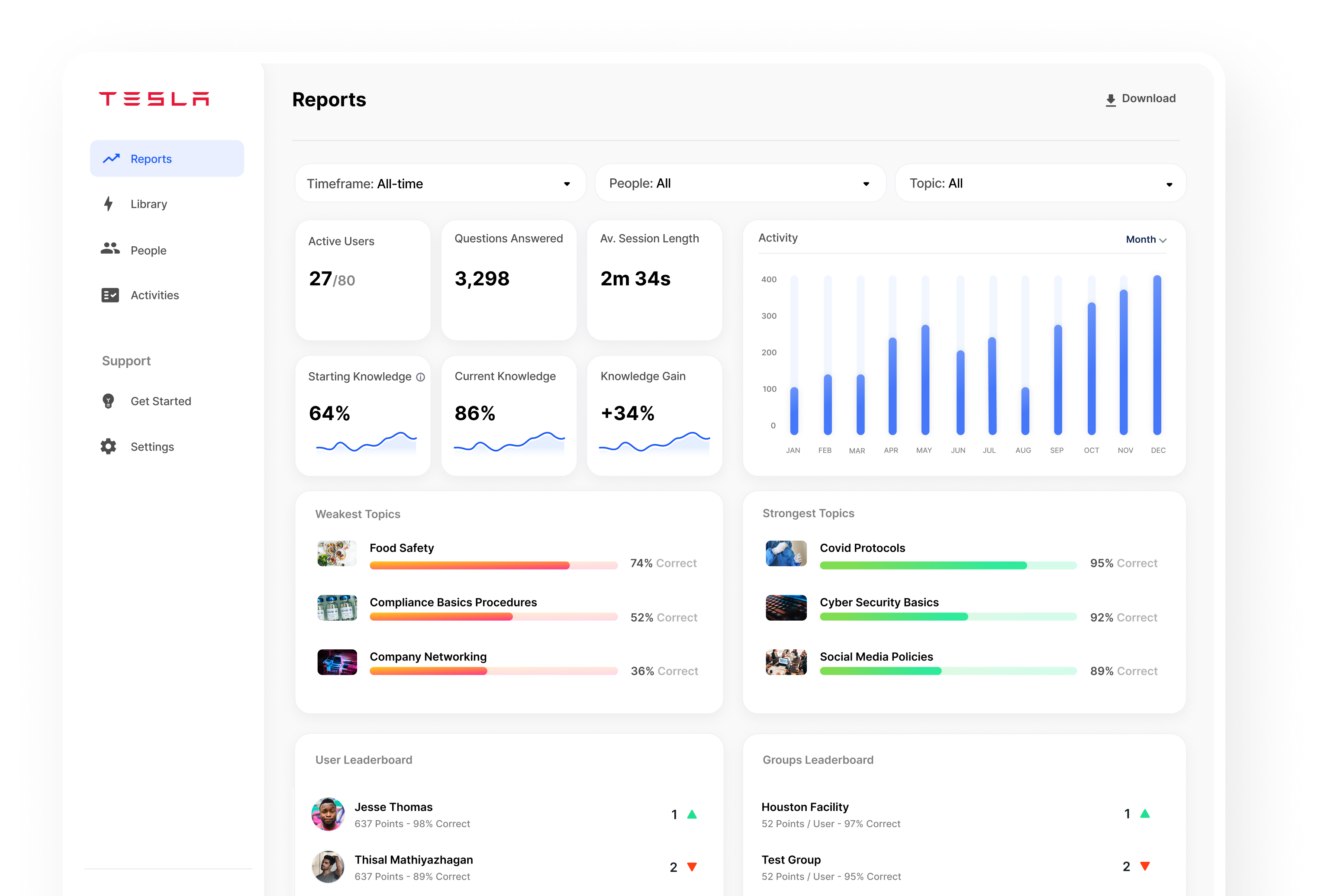Click the Covid Protocols topic thumbnail
Viewport: 1321px width, 896px height.
tap(786, 553)
